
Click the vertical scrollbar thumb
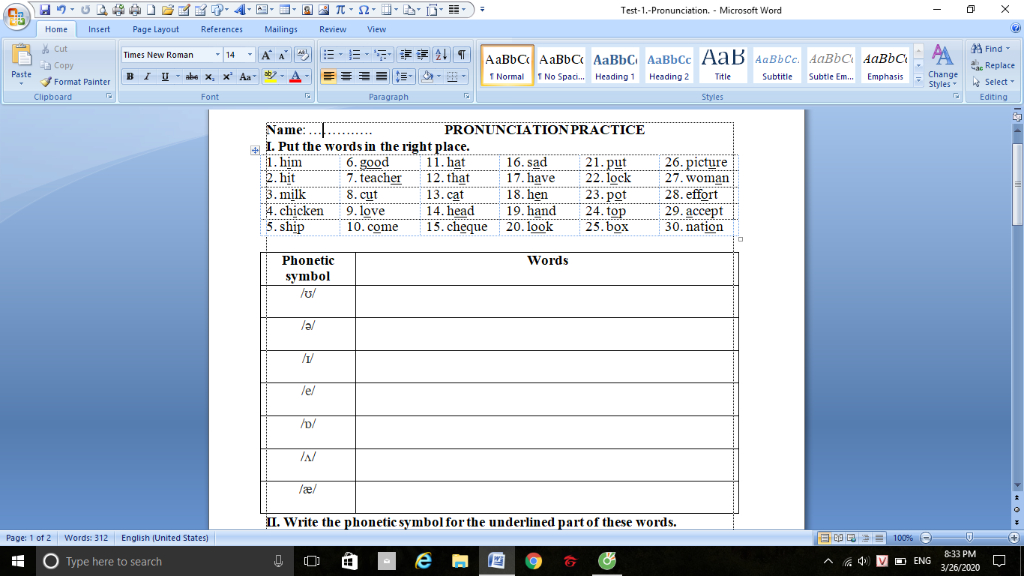(x=1017, y=184)
